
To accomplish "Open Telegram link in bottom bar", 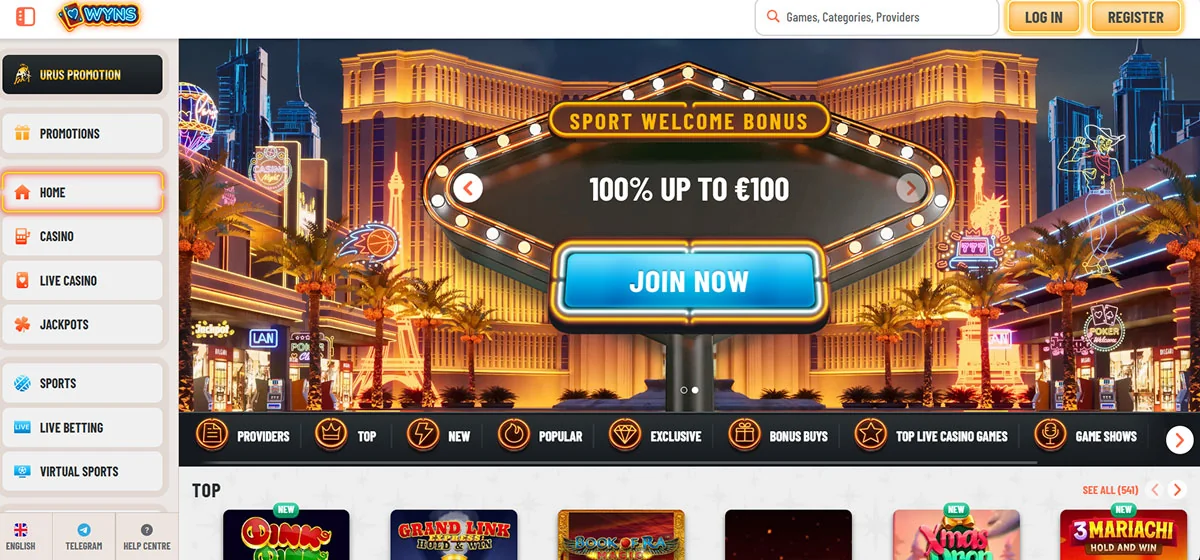I will tap(84, 537).
